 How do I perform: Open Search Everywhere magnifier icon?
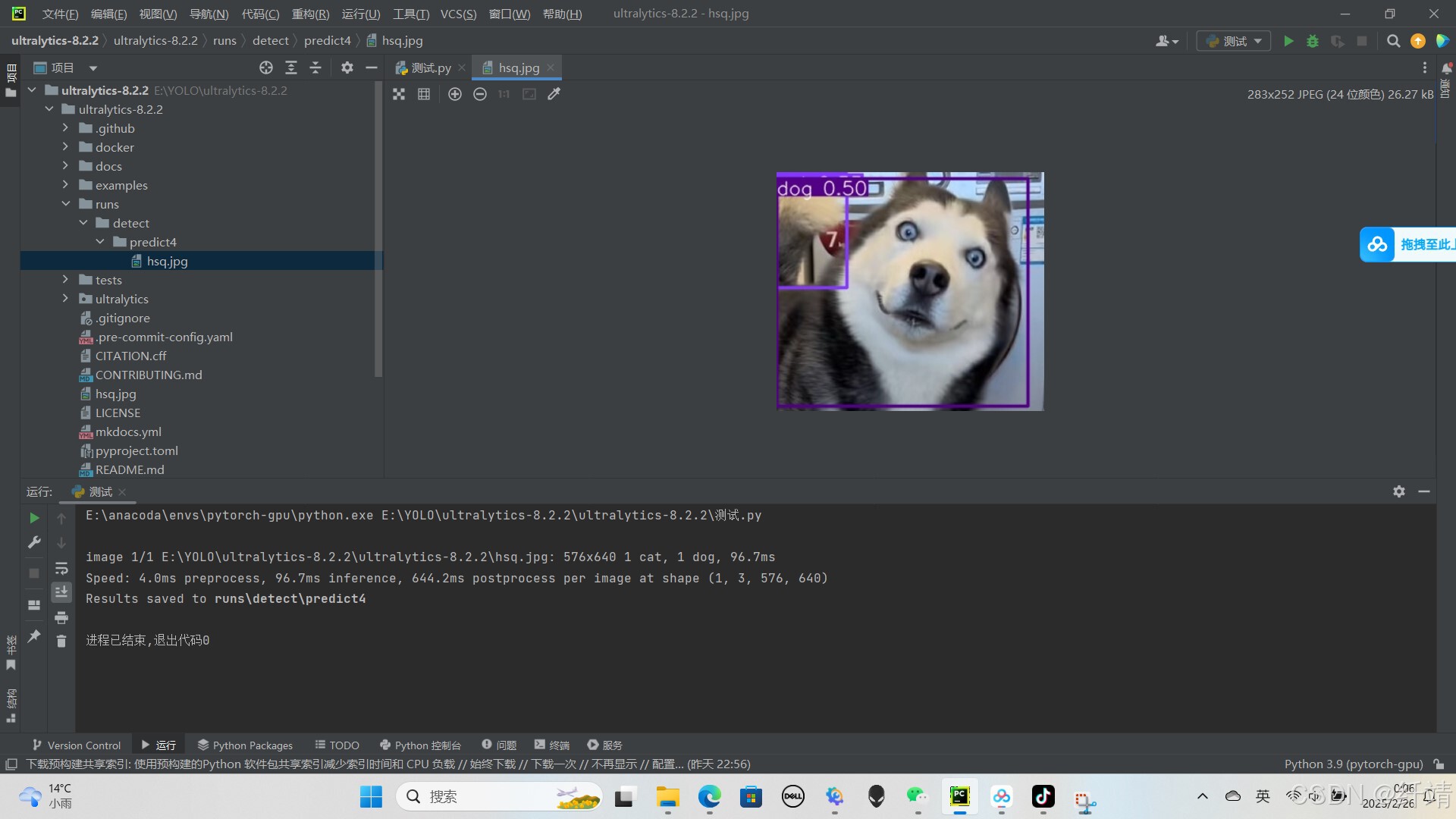(x=1393, y=41)
